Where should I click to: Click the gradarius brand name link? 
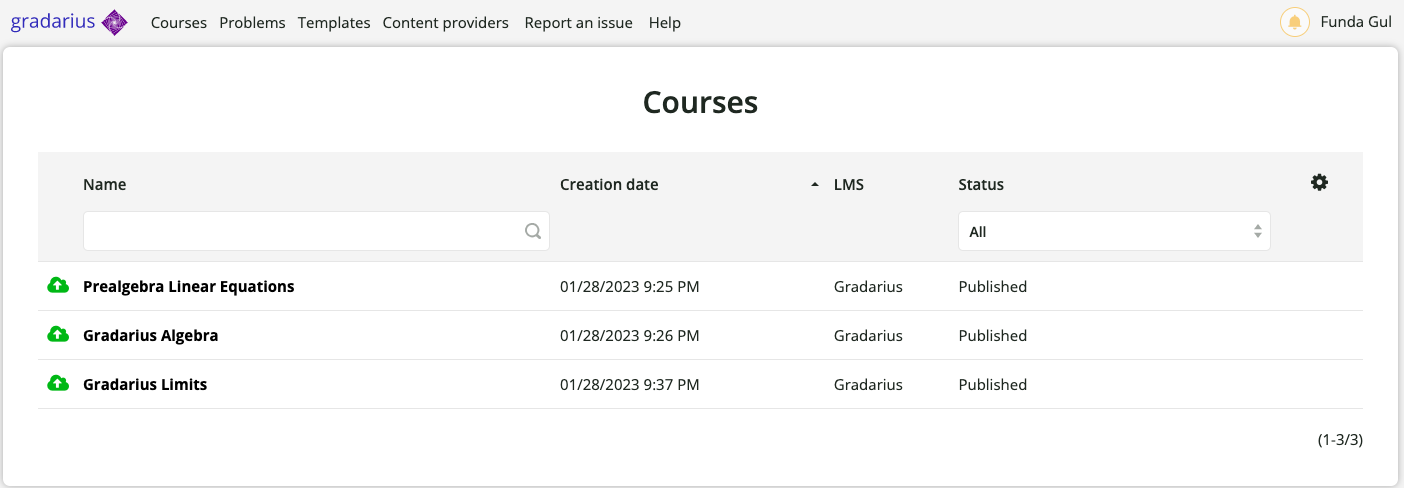53,22
